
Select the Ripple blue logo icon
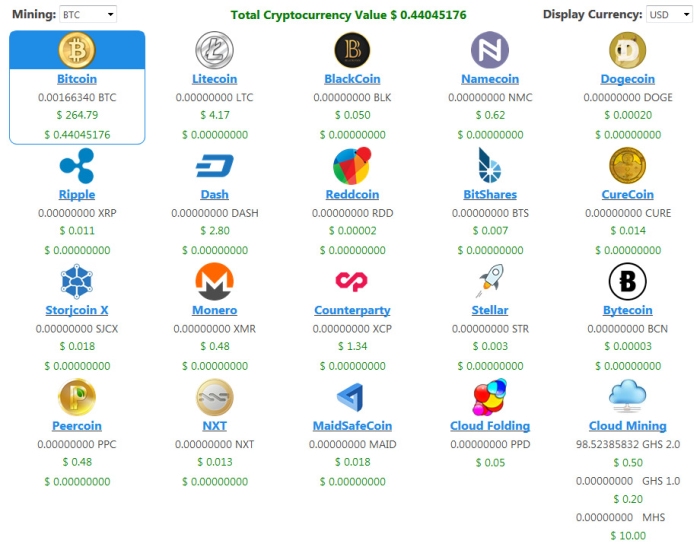tap(77, 166)
